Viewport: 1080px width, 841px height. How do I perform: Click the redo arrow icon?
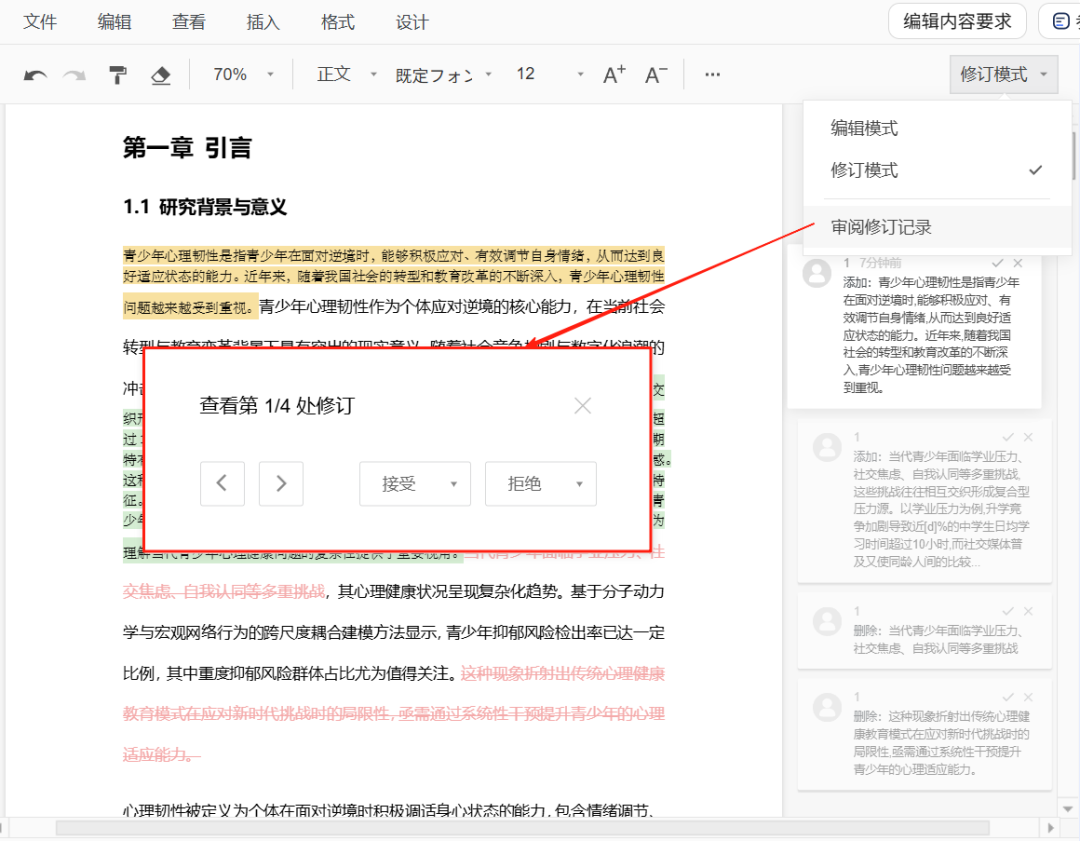point(75,75)
